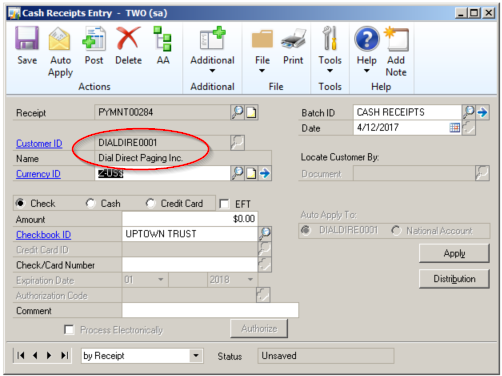Open Checkbook ID lookup magnifier
The image size is (502, 376).
click(x=265, y=233)
